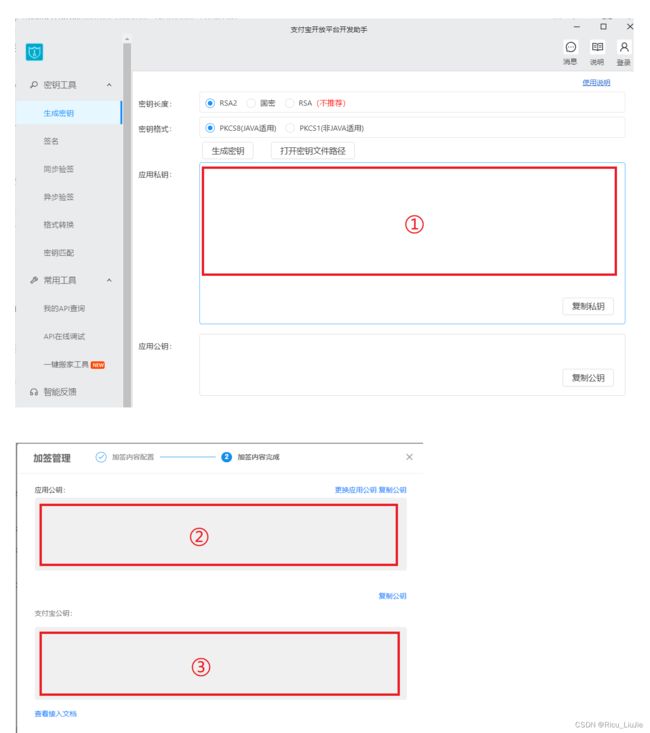
Task: Click 复制公钥 link next to 更换应用公钥
Action: (393, 490)
